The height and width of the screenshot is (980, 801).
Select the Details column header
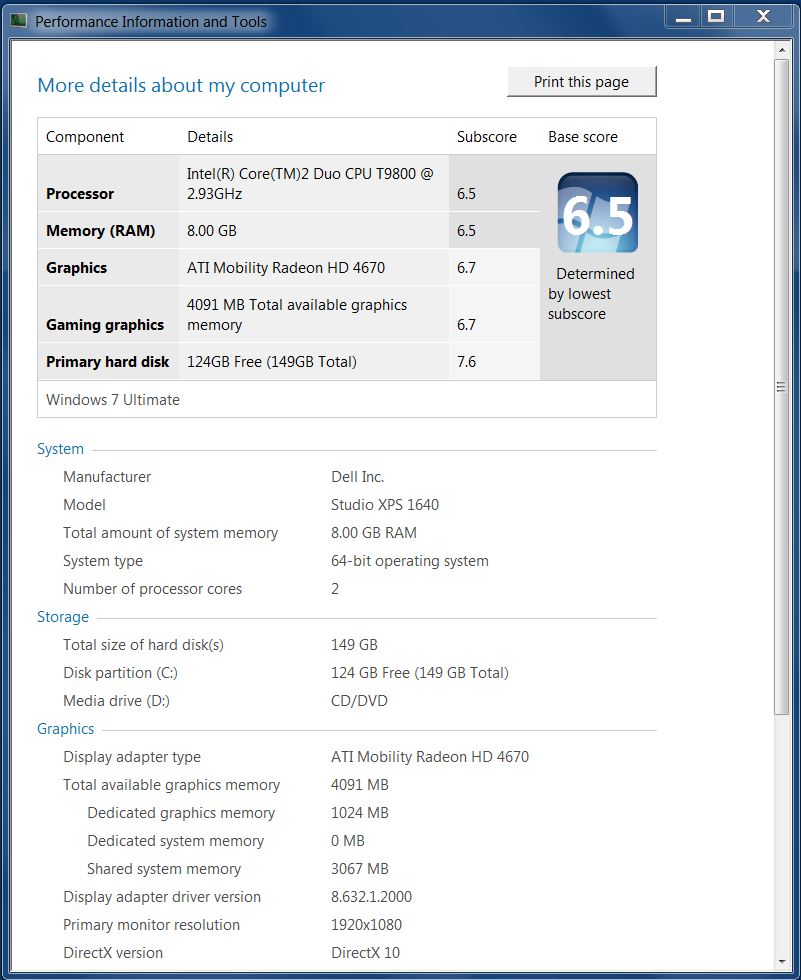coord(210,137)
